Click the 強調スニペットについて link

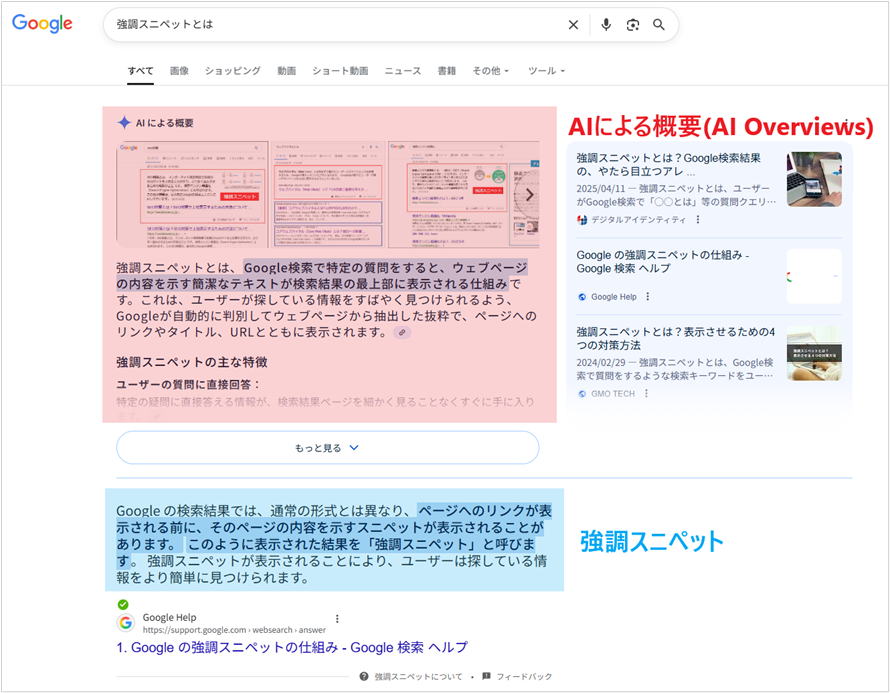(x=418, y=677)
